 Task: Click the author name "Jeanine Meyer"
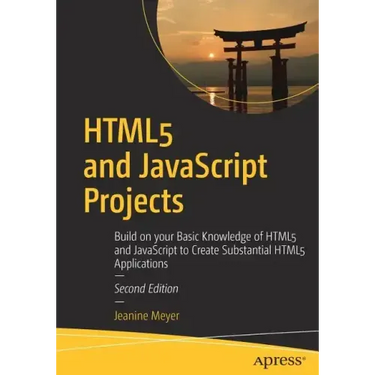click(146, 316)
